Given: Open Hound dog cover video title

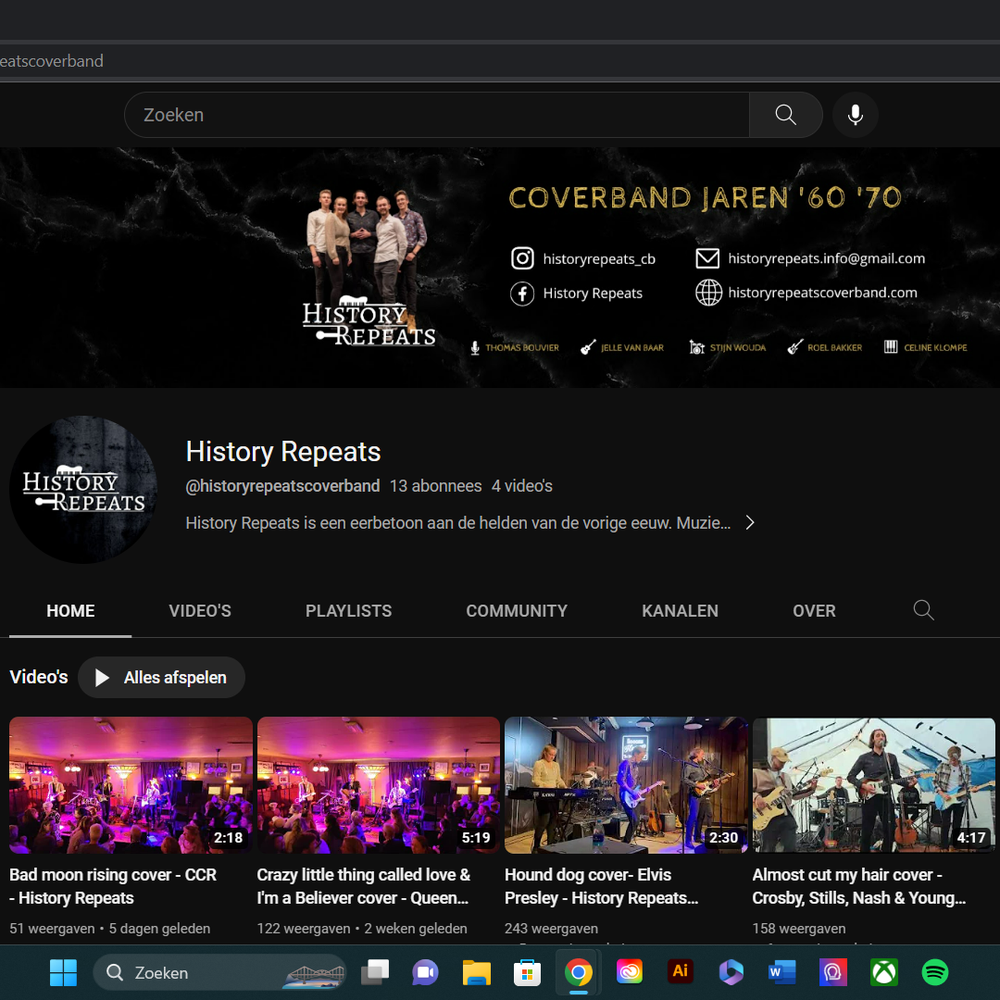Looking at the screenshot, I should pos(601,886).
